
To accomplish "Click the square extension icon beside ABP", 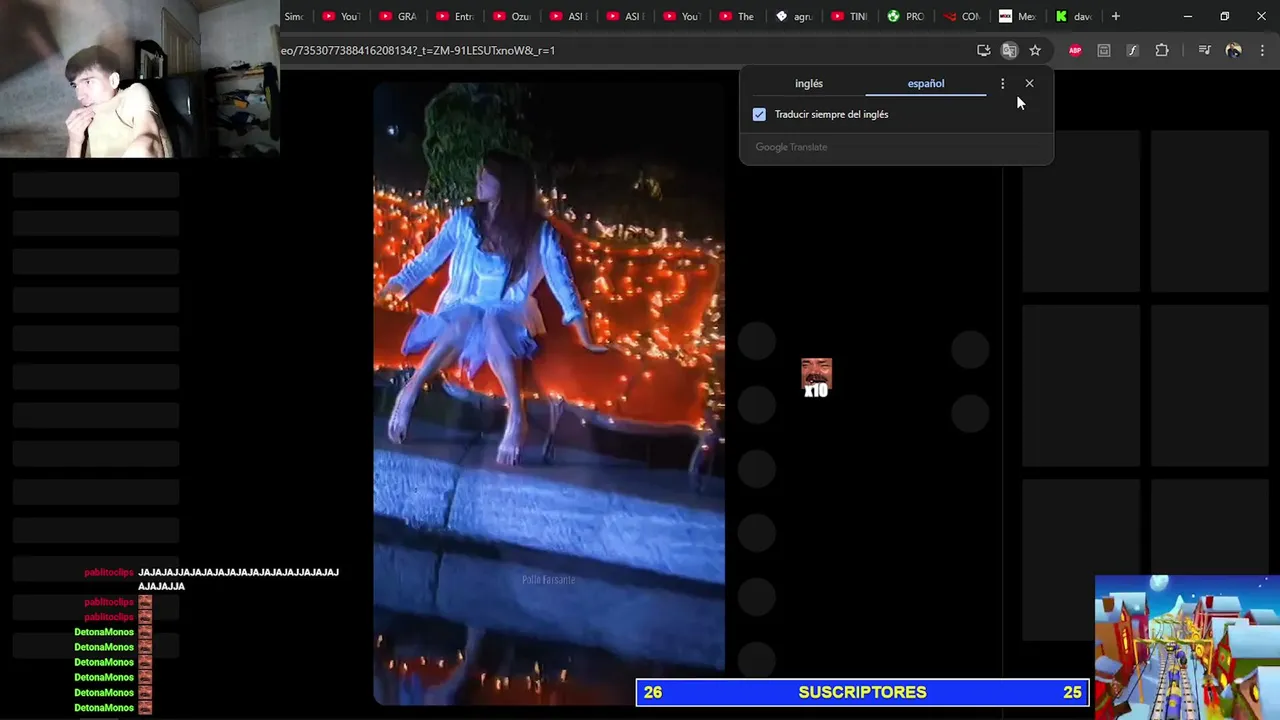I will [x=1104, y=50].
